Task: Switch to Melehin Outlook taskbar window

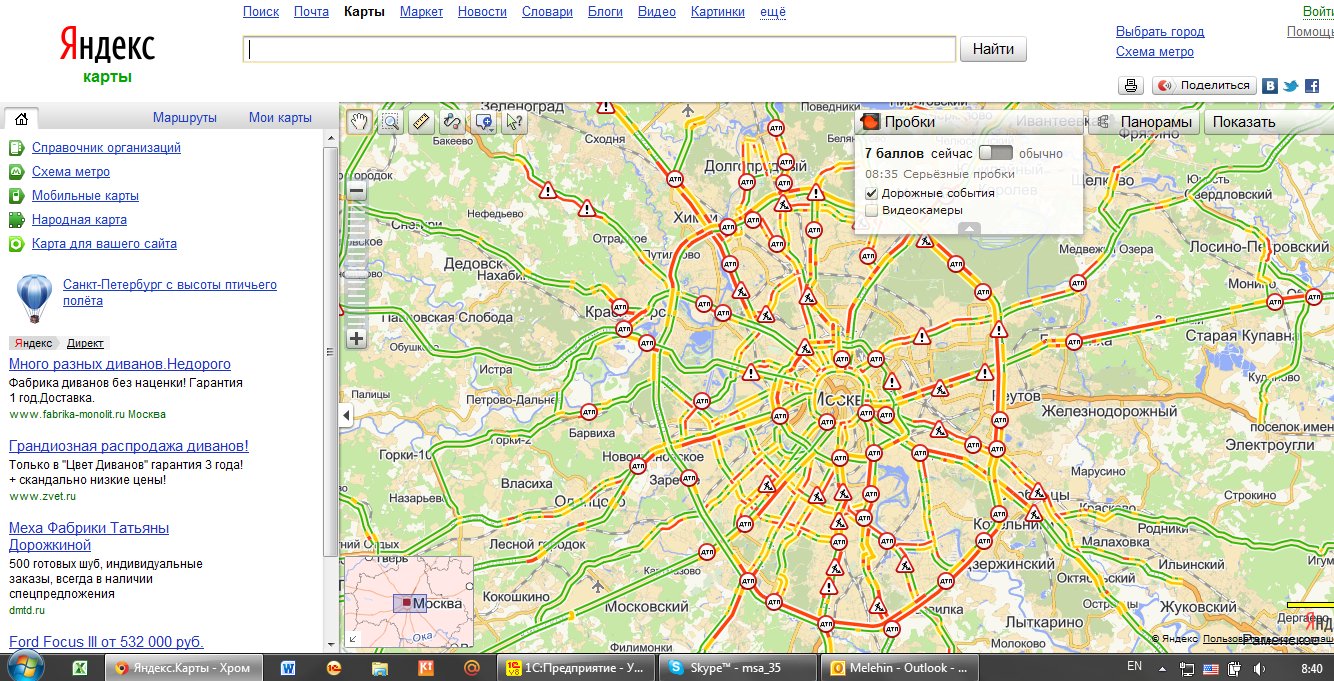Action: 899,668
